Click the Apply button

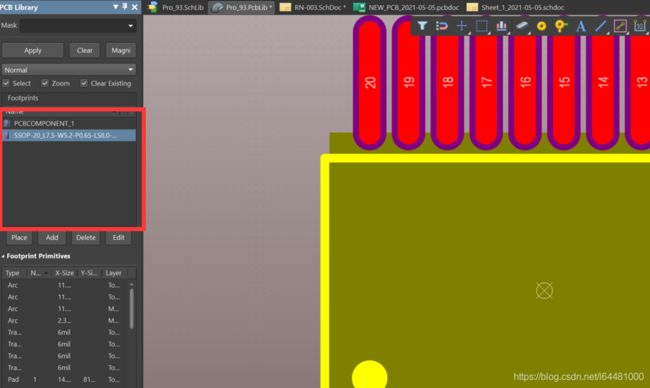(33, 50)
